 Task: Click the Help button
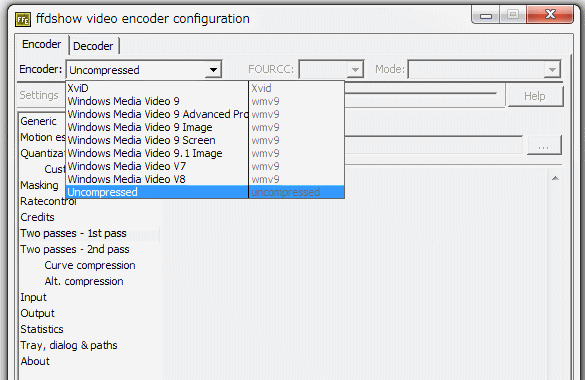(x=535, y=96)
